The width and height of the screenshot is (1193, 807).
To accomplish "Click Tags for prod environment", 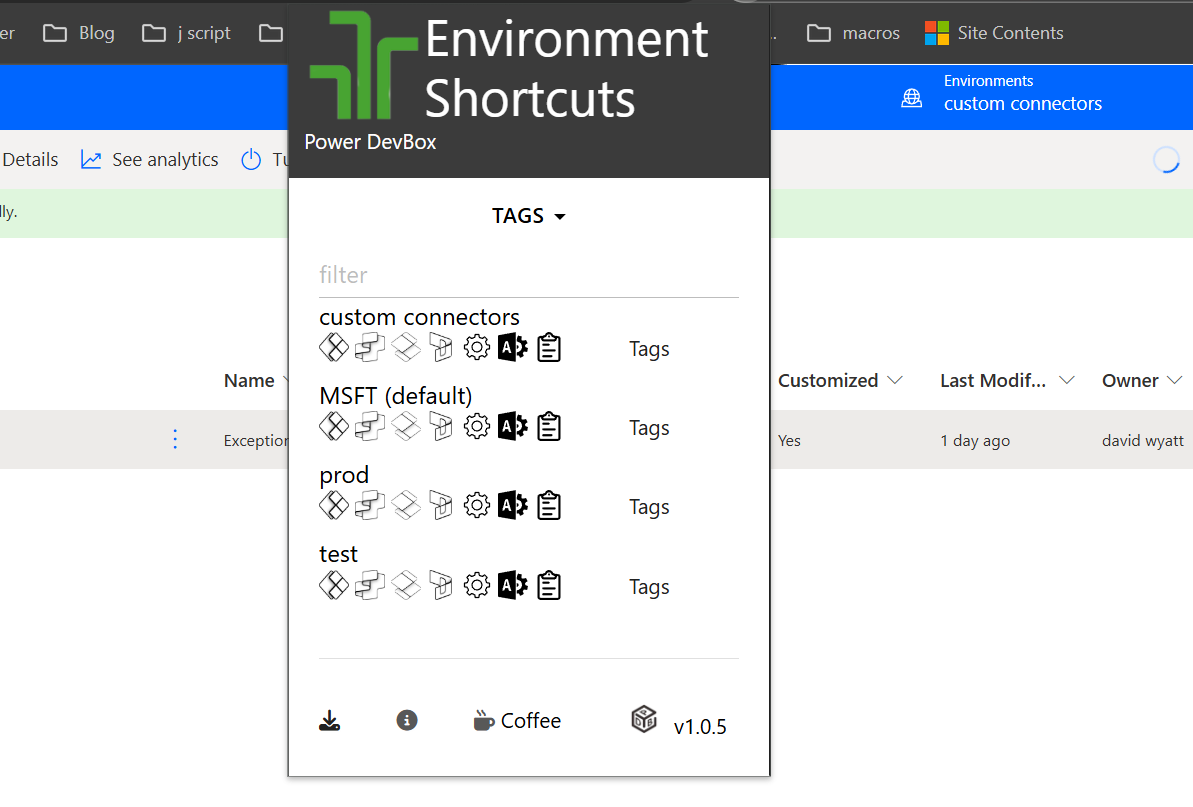I will [649, 507].
